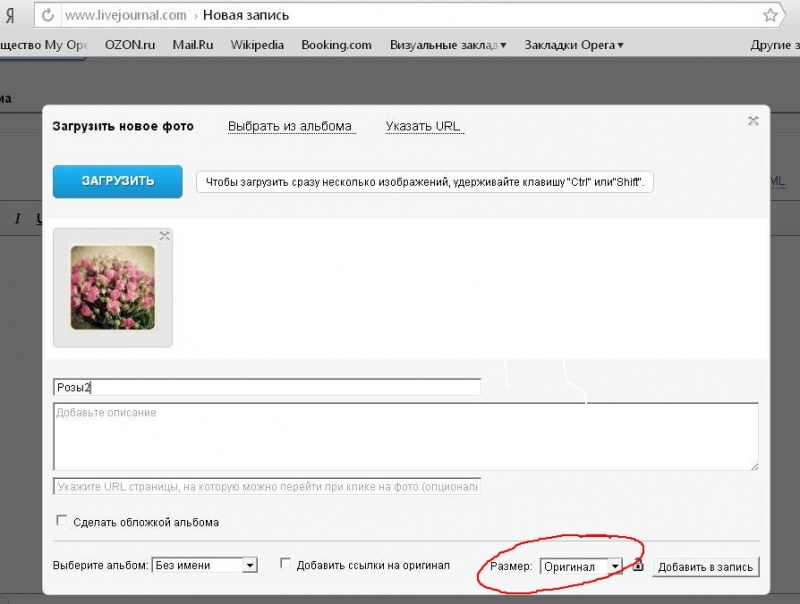Close the photo upload dialog
The image size is (800, 604).
[753, 121]
